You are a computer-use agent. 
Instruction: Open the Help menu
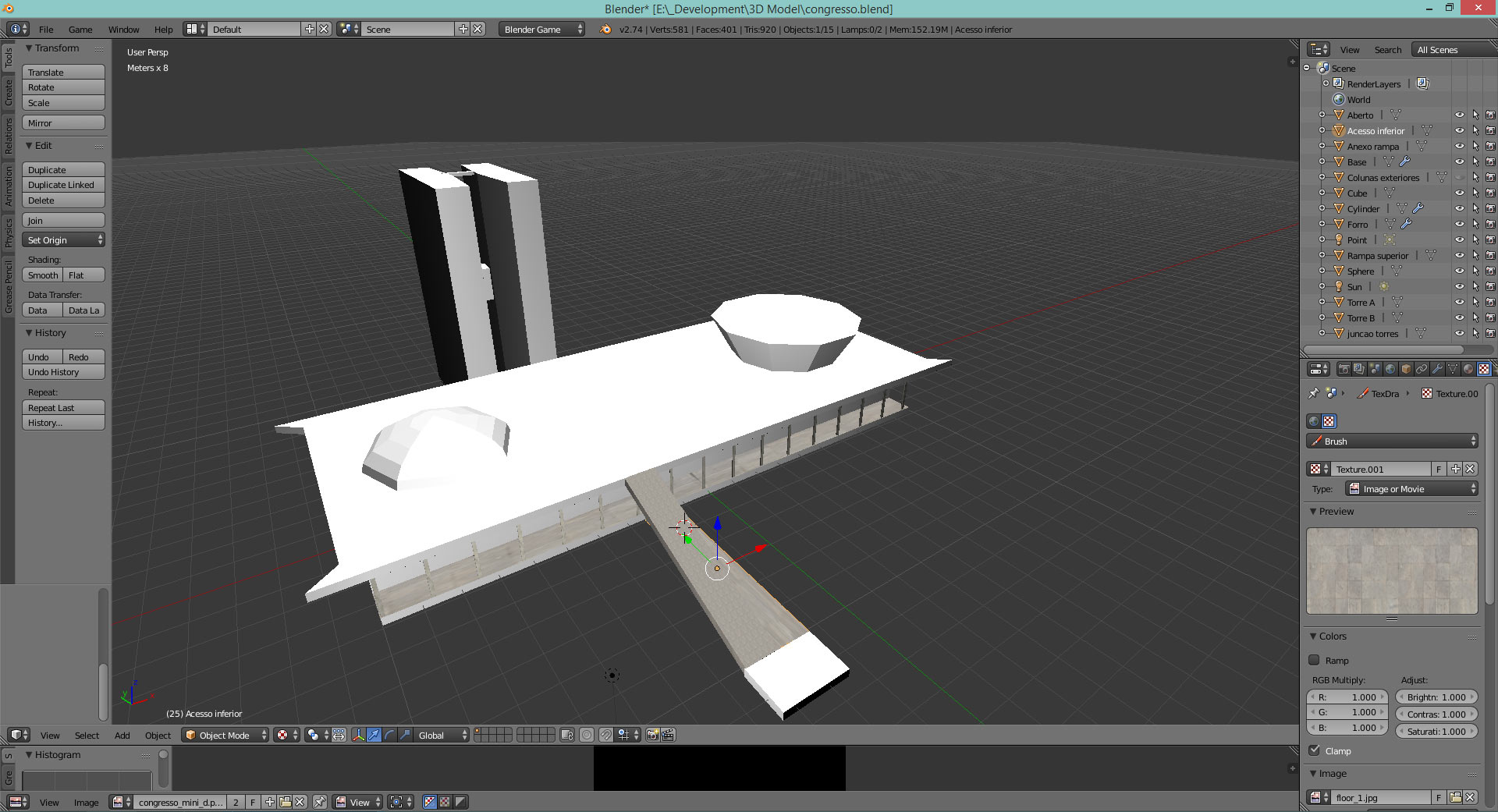[163, 29]
